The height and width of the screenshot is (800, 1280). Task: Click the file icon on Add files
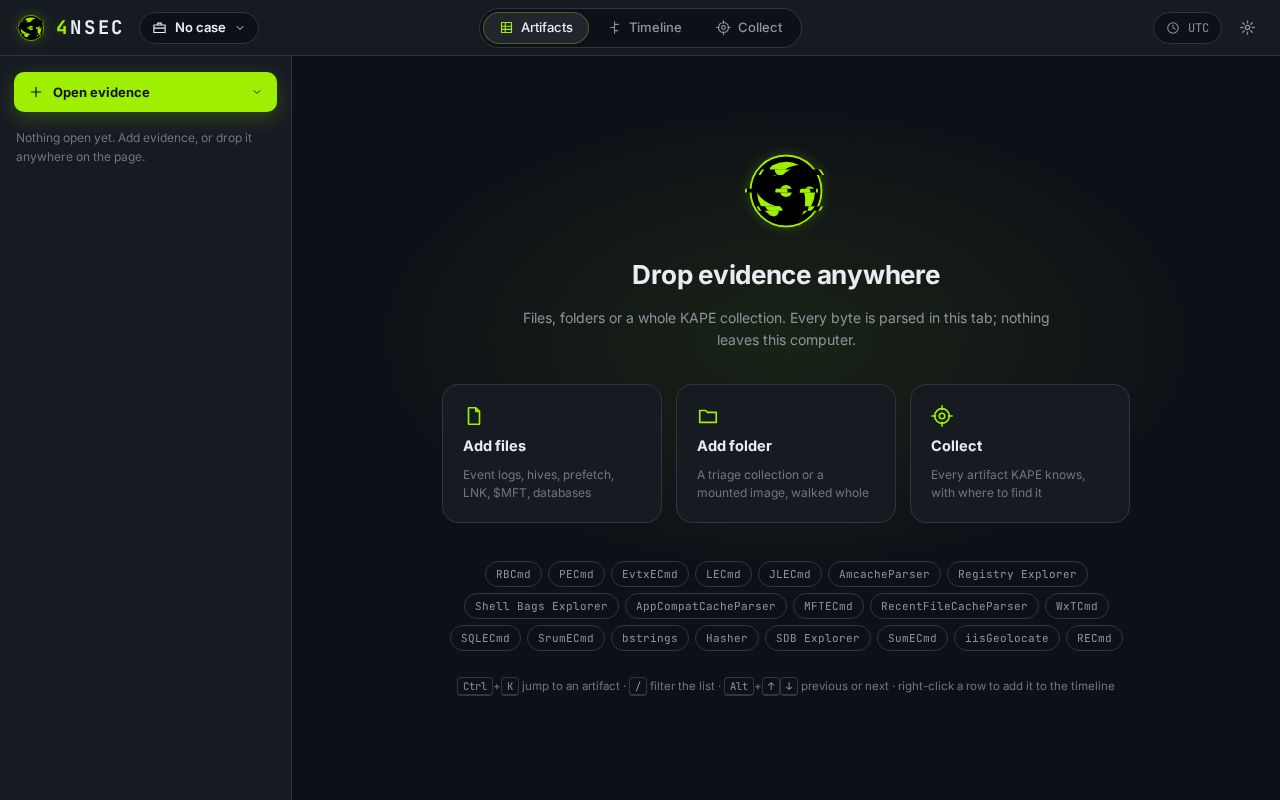[474, 416]
